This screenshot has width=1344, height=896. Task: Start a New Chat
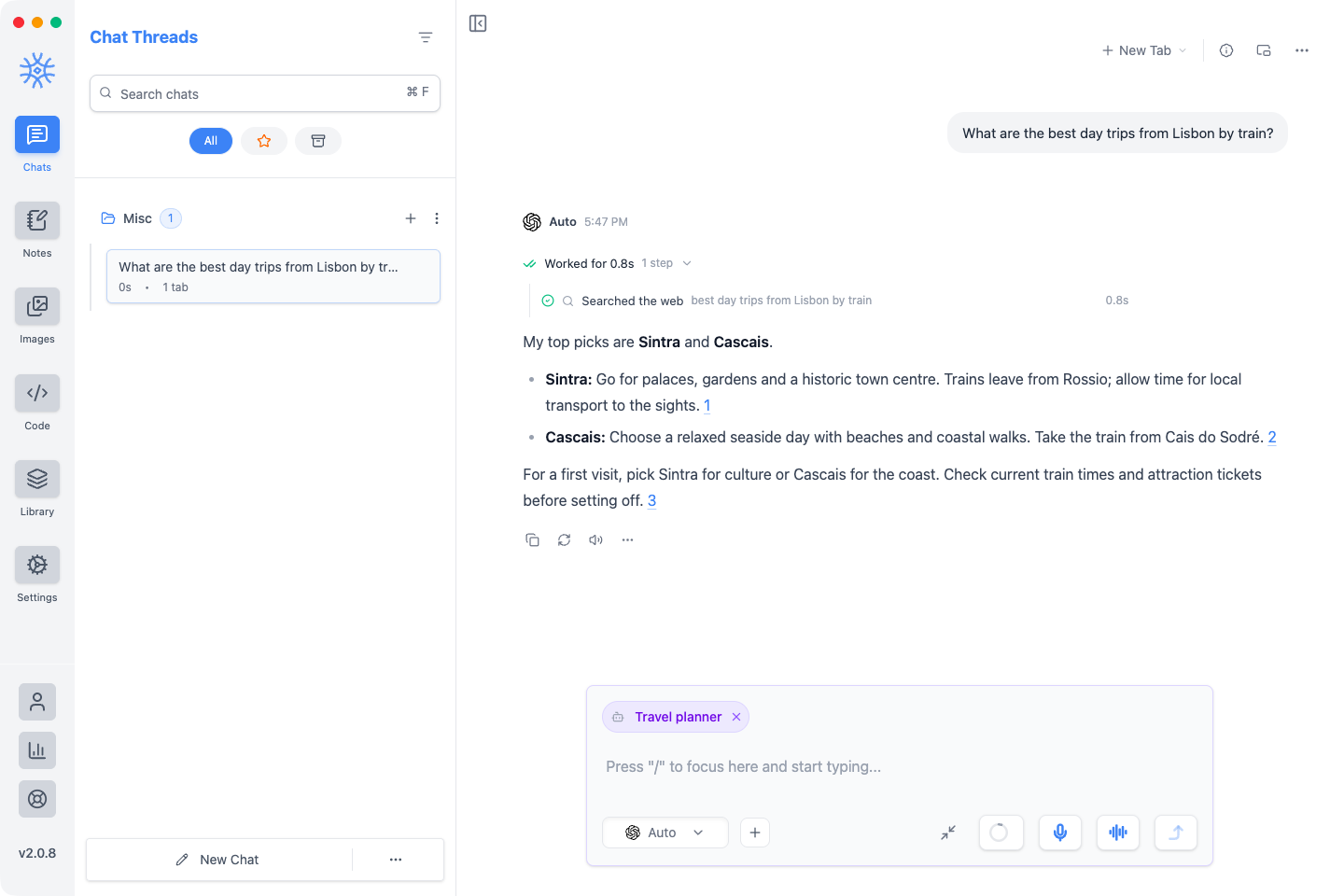click(218, 860)
